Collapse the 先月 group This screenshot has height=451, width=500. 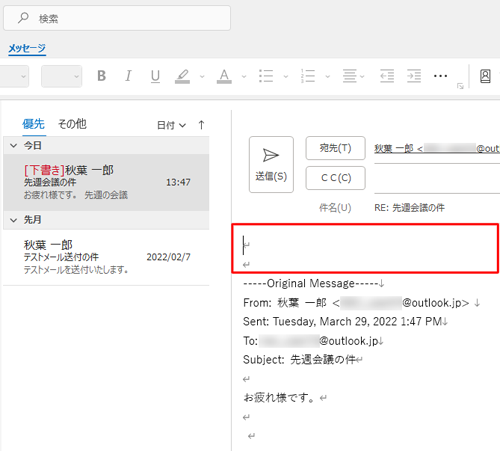point(14,220)
